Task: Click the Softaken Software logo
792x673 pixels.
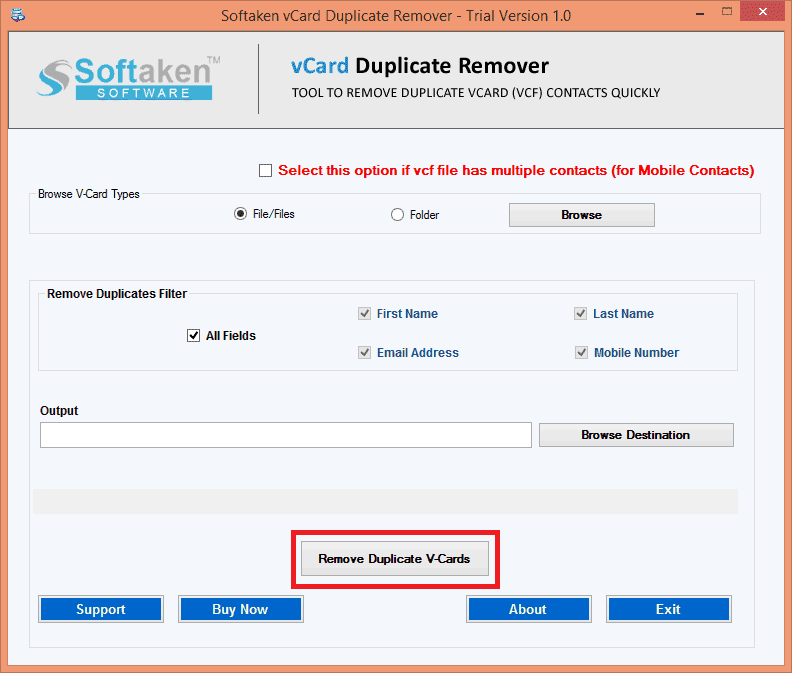Action: pos(128,78)
